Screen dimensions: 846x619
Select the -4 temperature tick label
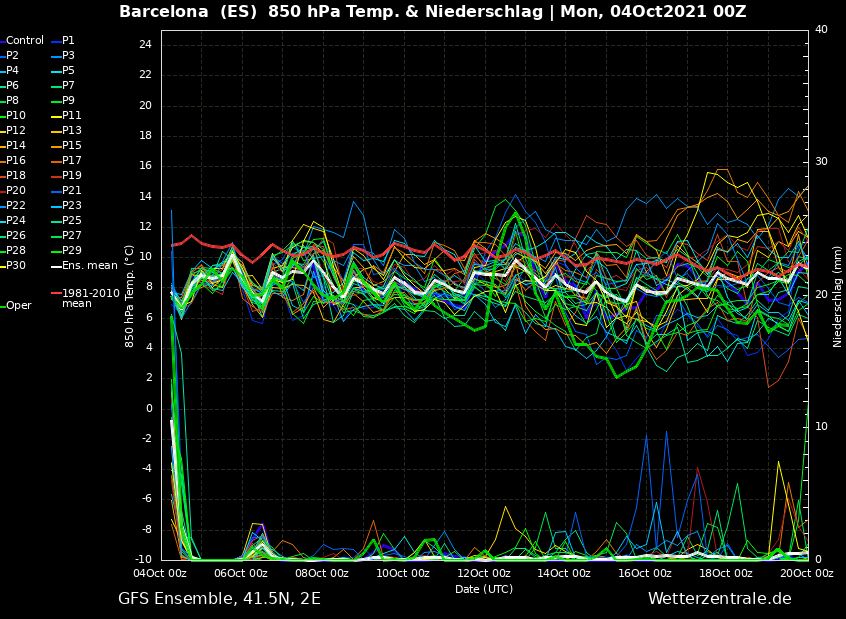point(146,469)
